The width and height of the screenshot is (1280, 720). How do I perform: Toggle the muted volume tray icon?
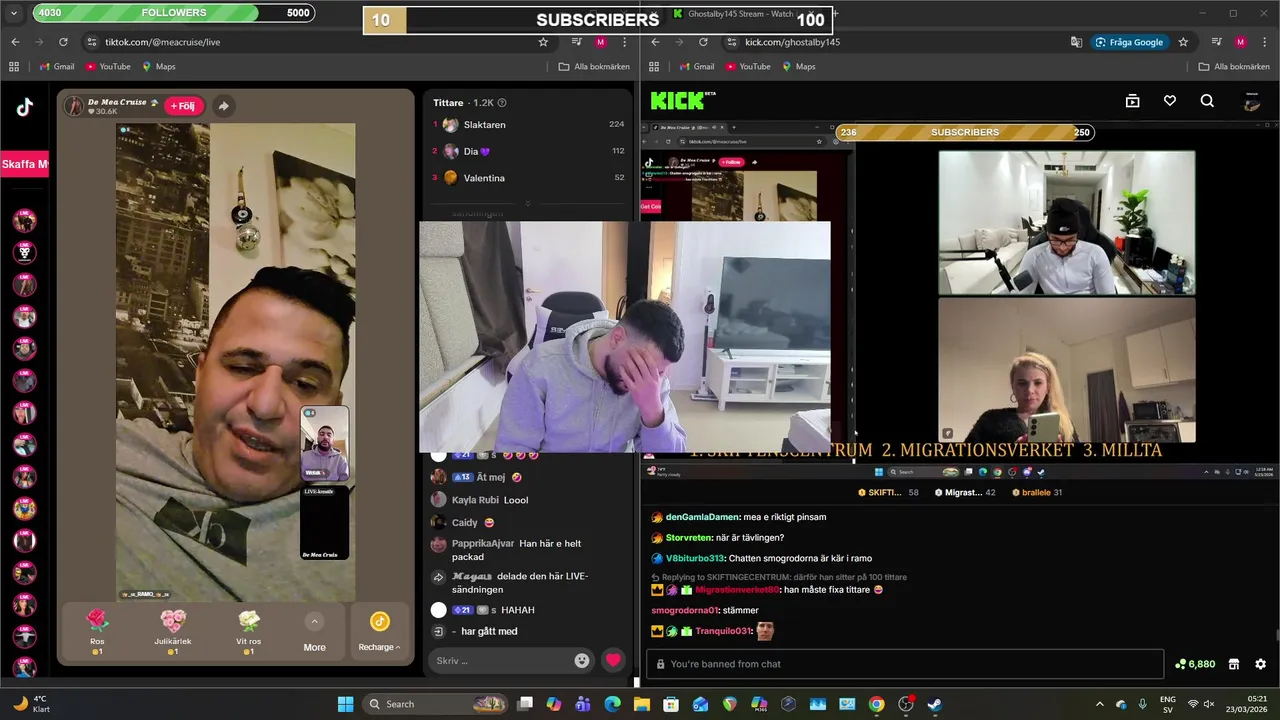pyautogui.click(x=1211, y=704)
